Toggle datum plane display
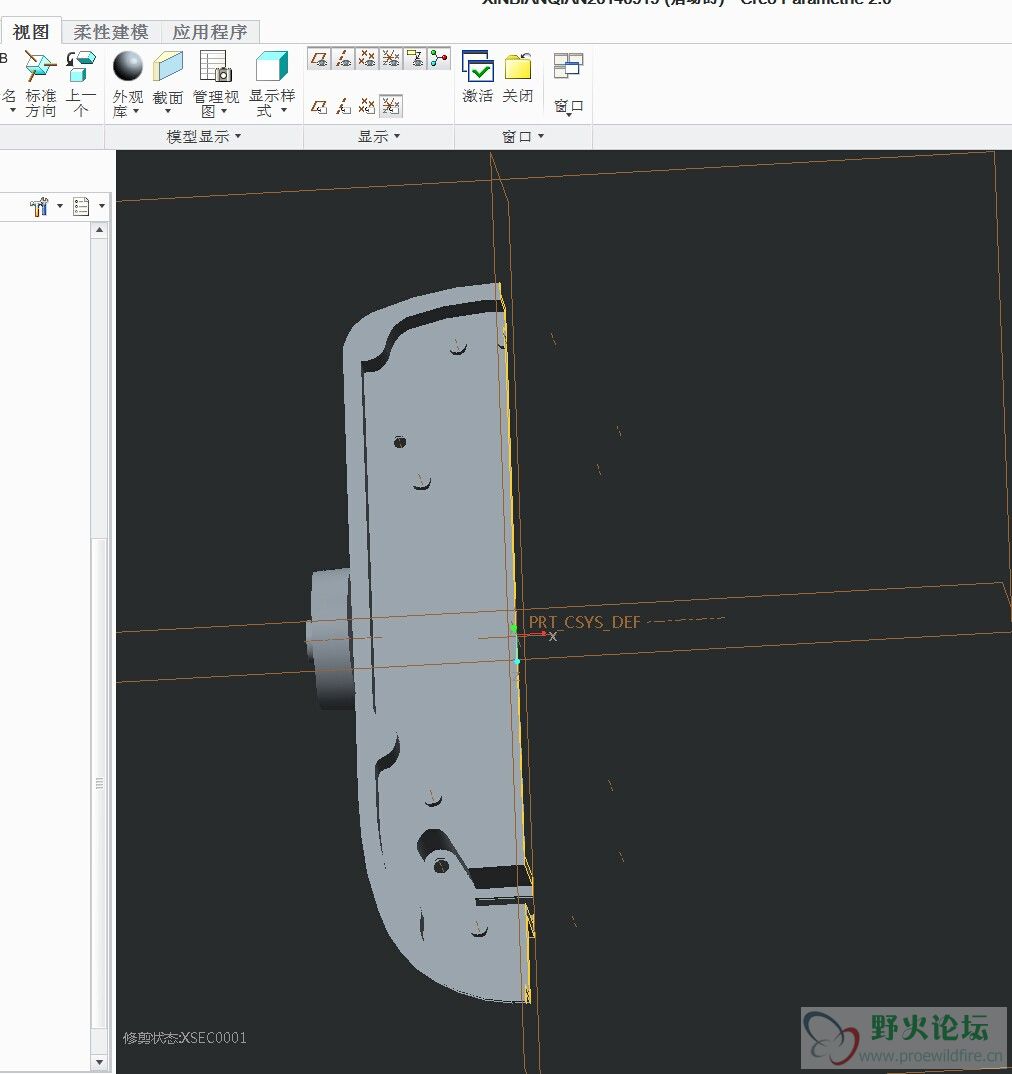Screen dimensions: 1012x1074 (319, 59)
